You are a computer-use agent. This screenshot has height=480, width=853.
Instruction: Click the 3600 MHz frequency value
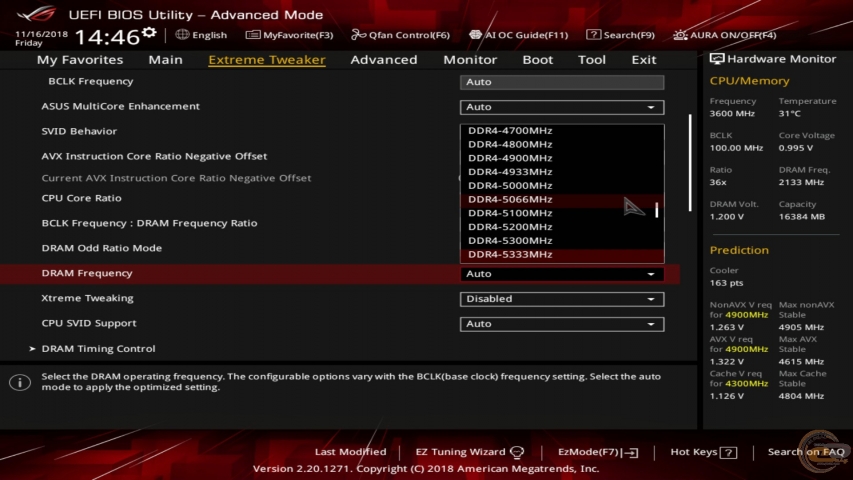point(732,114)
